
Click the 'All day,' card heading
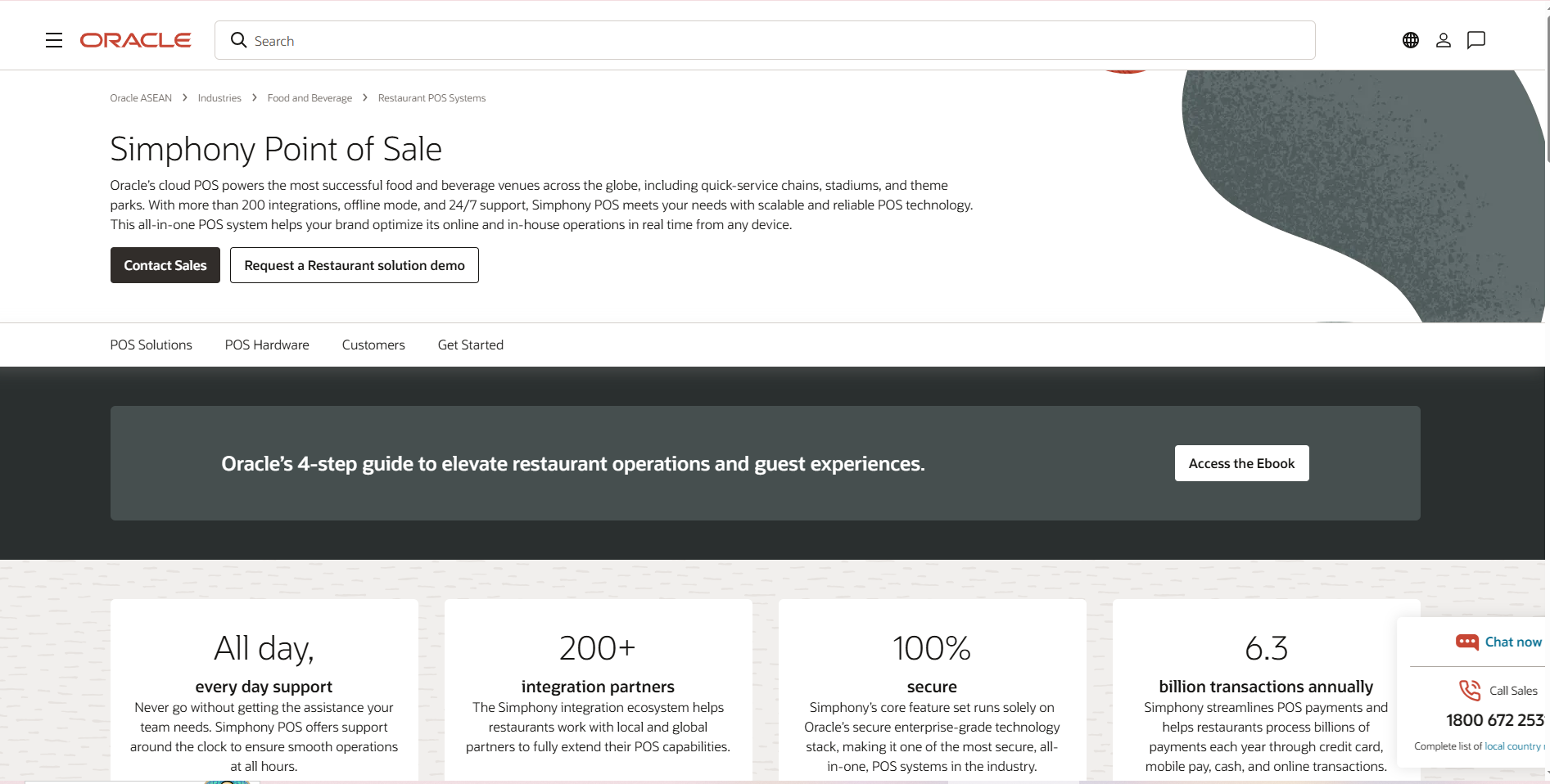click(264, 648)
